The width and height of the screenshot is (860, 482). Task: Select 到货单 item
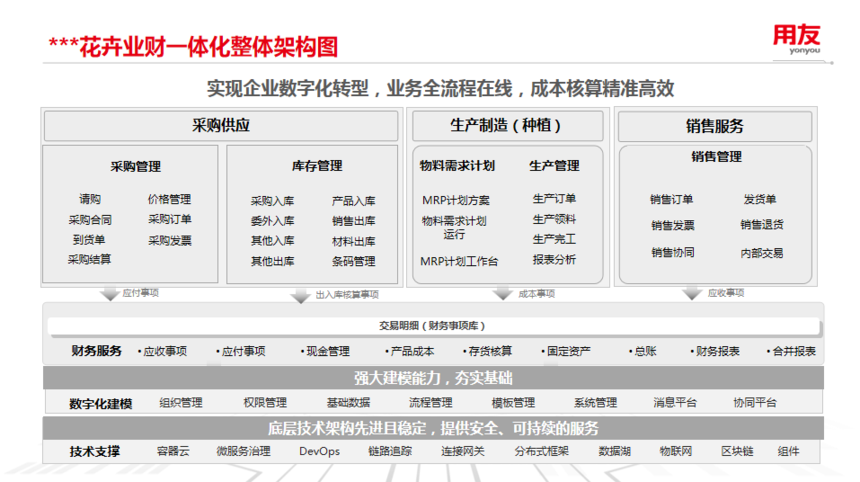pos(89,240)
